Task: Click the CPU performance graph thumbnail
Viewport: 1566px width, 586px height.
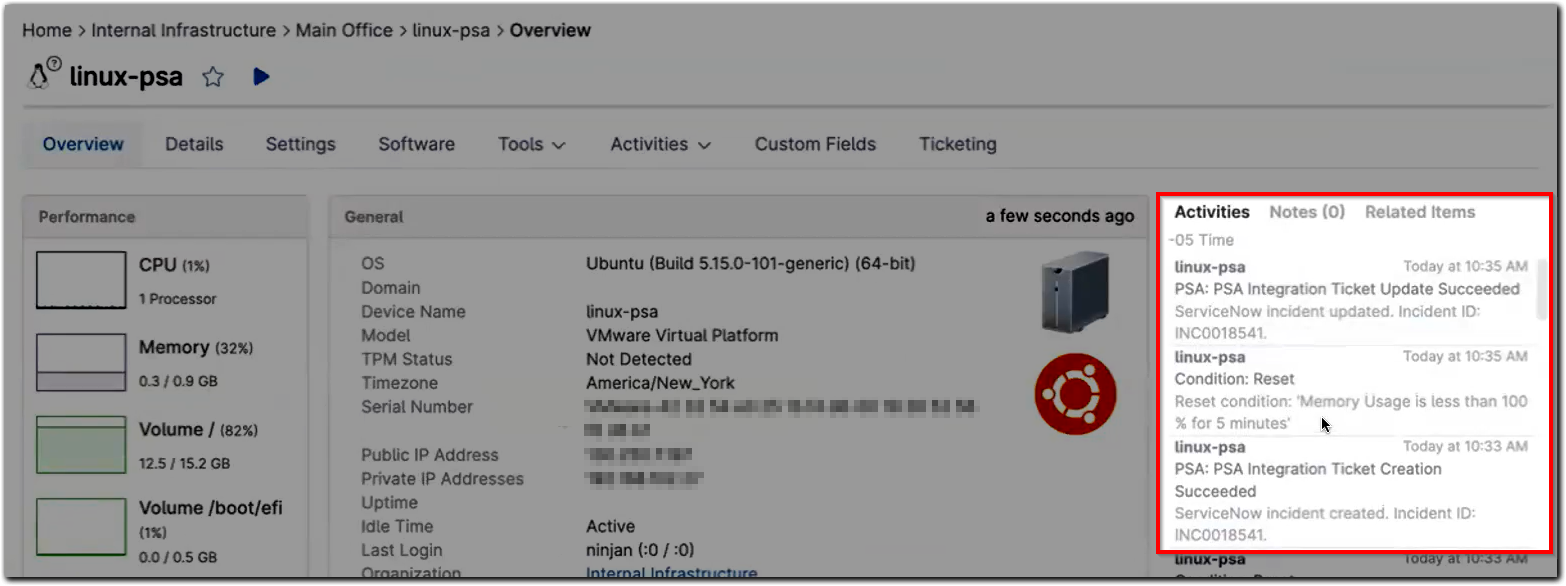Action: tap(81, 280)
